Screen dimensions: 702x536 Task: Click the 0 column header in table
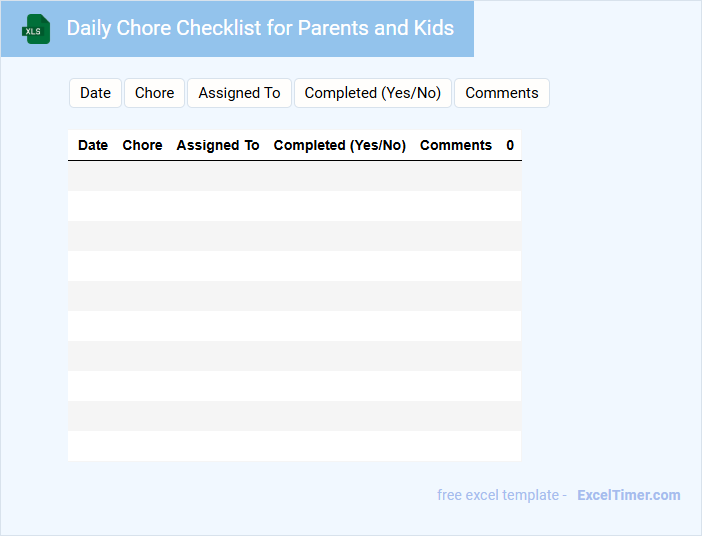click(510, 145)
